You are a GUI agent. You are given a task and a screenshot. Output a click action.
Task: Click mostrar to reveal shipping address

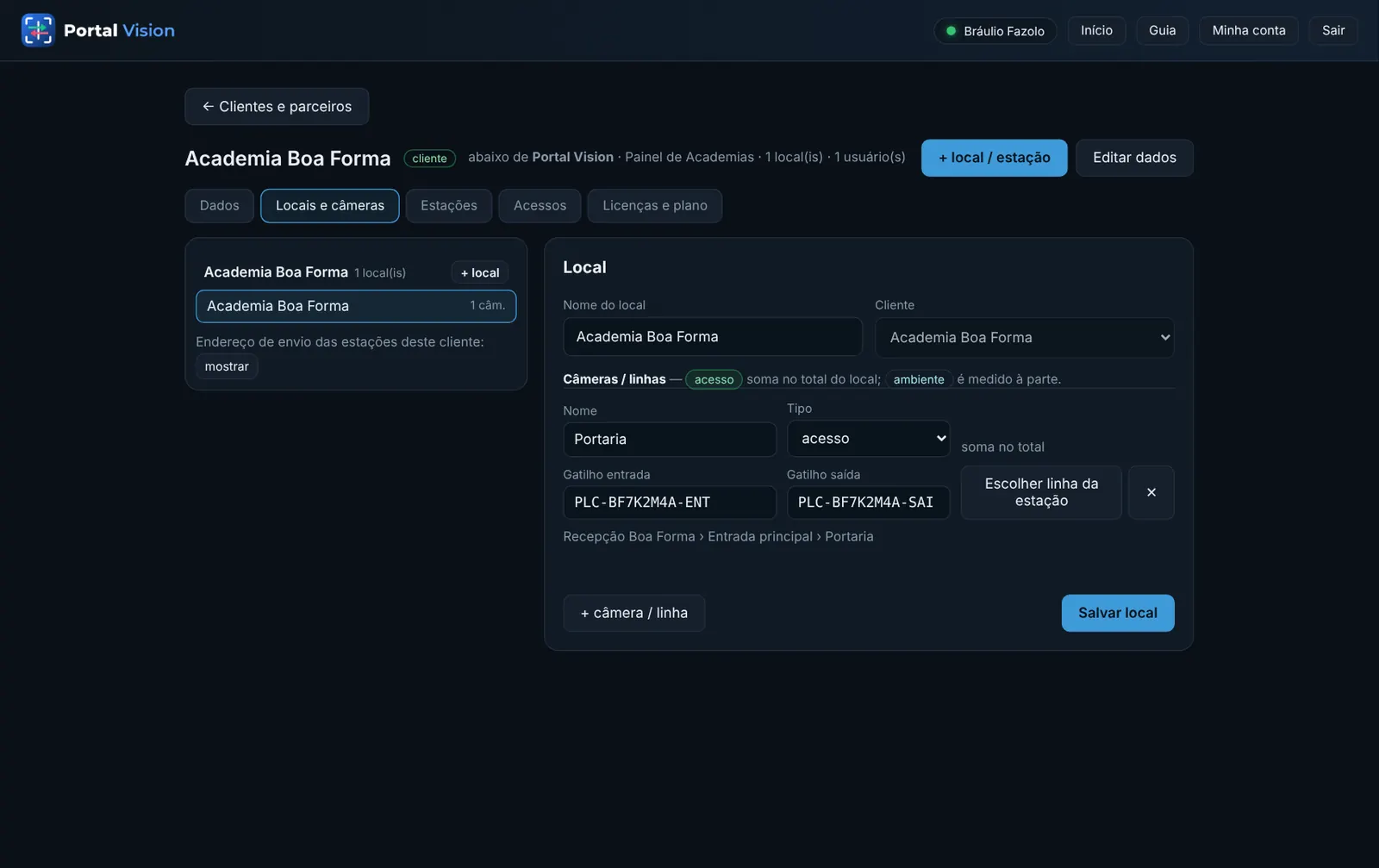[227, 366]
